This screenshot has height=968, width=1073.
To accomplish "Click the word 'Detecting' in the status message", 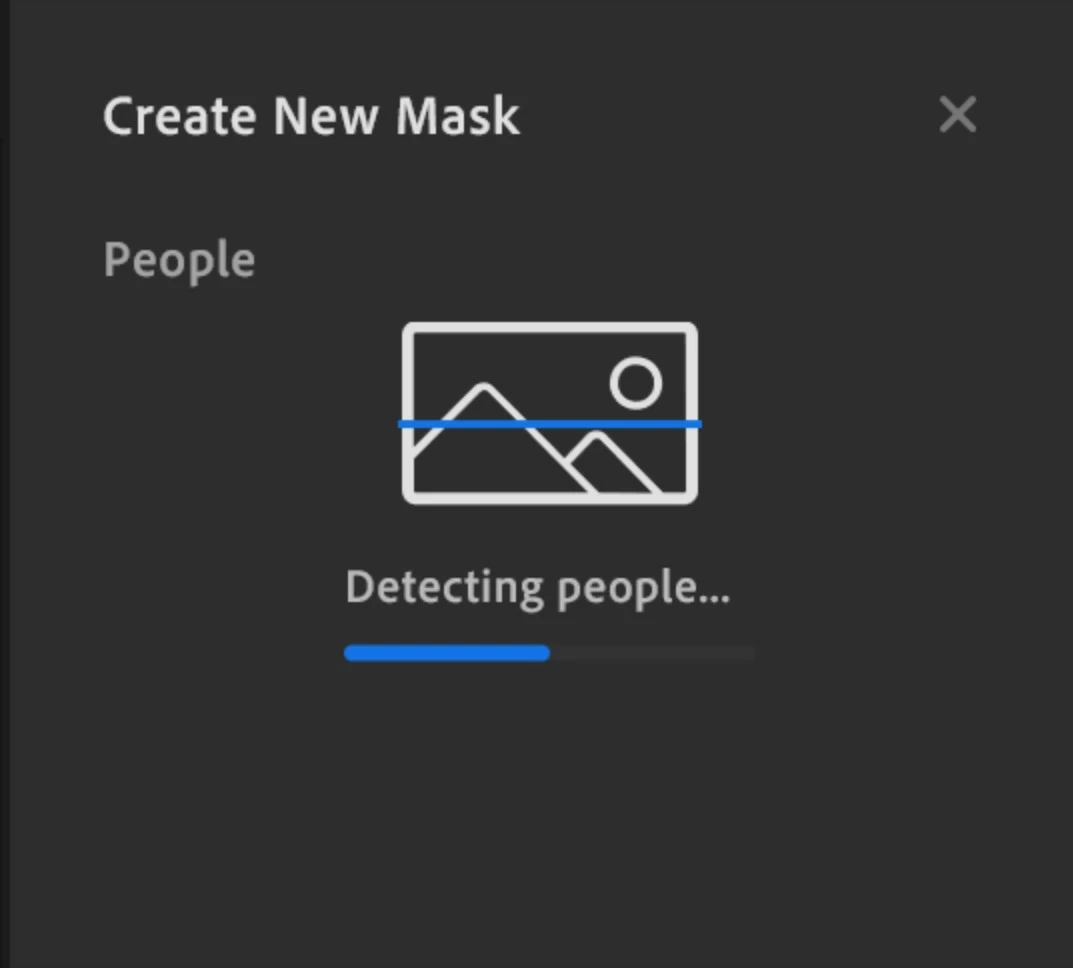I will coord(444,587).
